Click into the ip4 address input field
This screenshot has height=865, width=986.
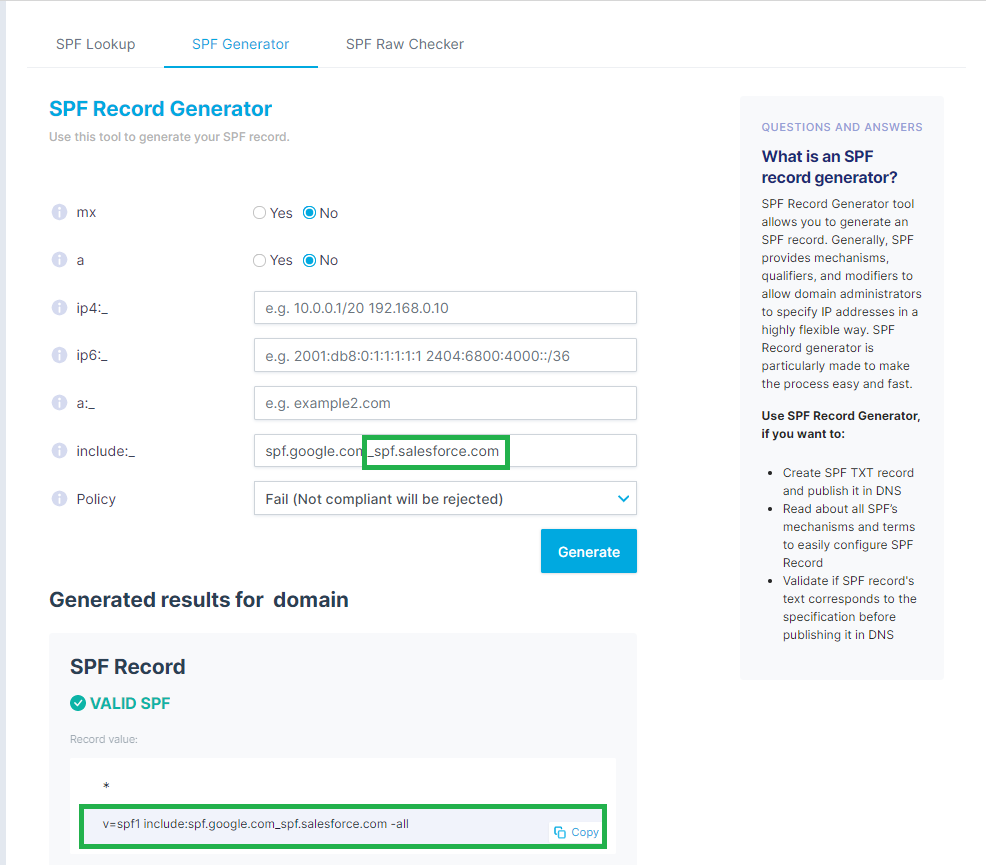(x=445, y=308)
